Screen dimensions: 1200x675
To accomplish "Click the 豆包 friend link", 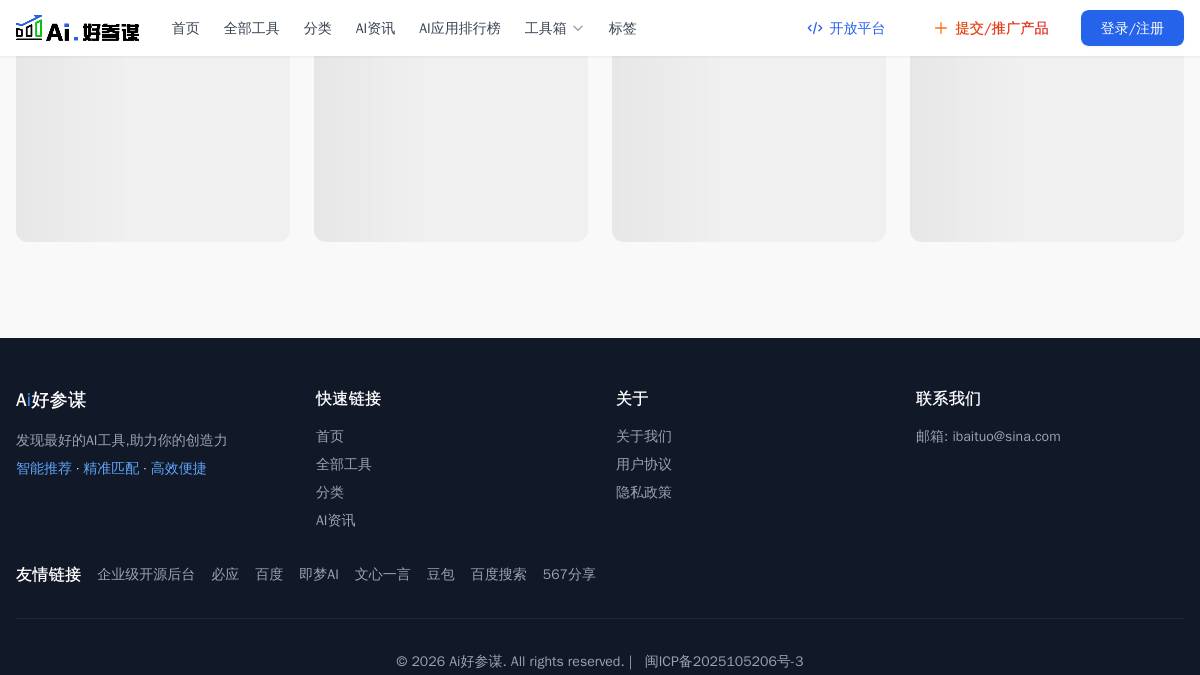I will point(441,574).
